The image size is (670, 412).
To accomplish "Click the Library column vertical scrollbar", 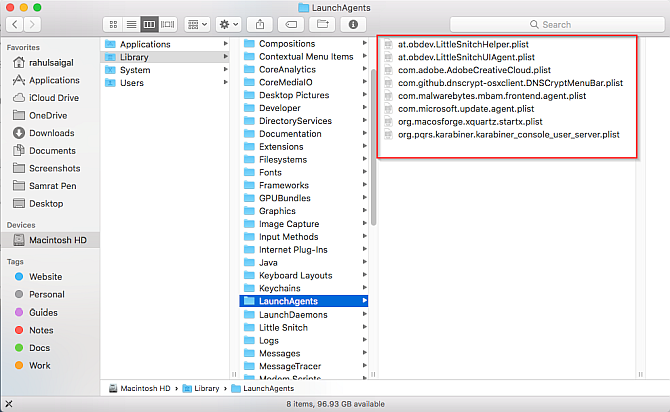I will (373, 147).
